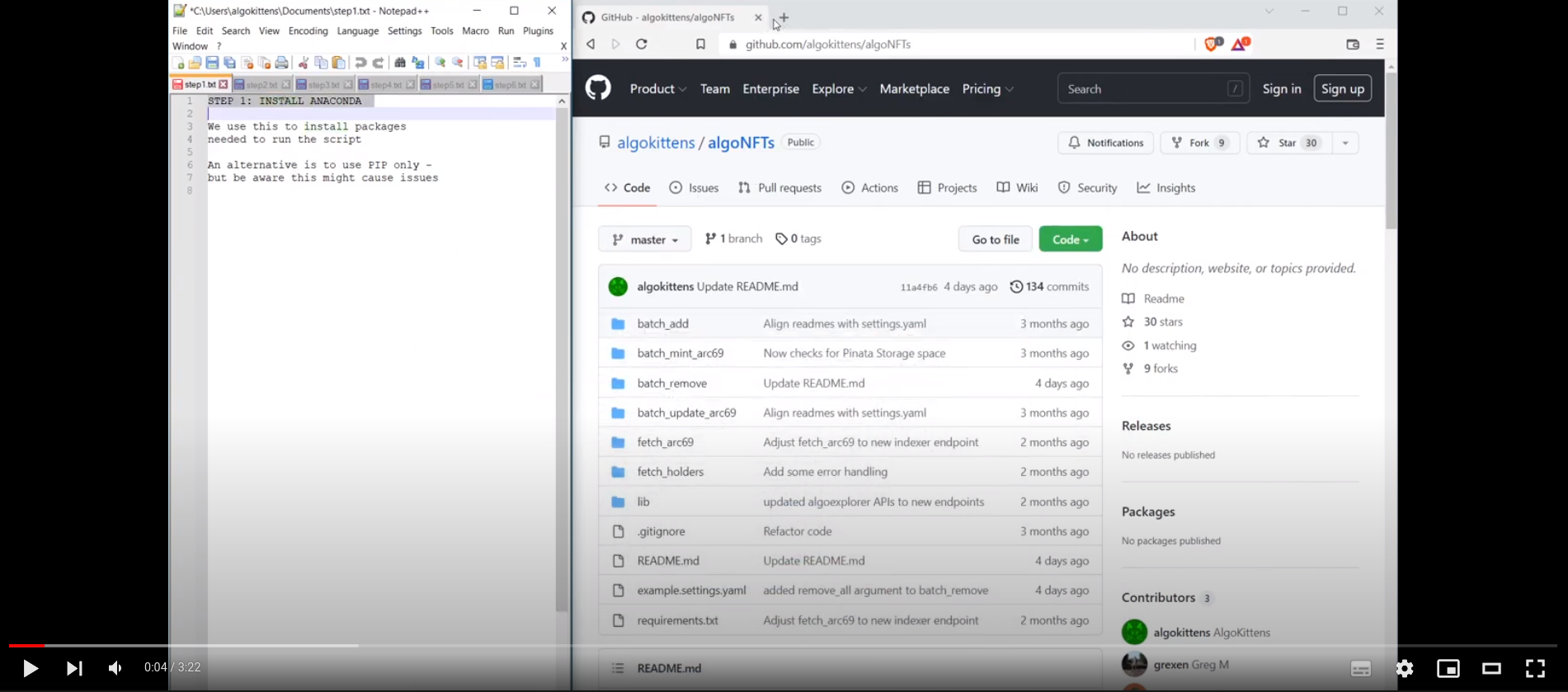This screenshot has width=1568, height=692.
Task: Open Brave wallet icon
Action: point(1353,45)
